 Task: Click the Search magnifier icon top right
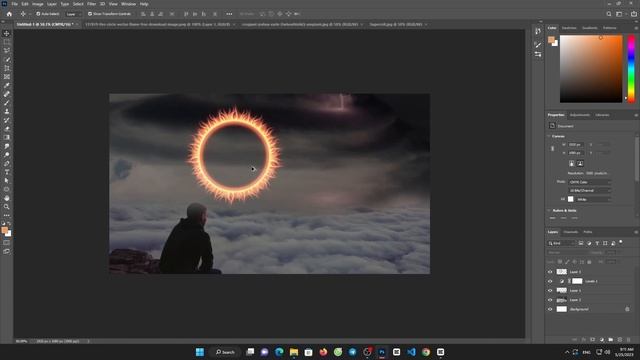point(609,14)
